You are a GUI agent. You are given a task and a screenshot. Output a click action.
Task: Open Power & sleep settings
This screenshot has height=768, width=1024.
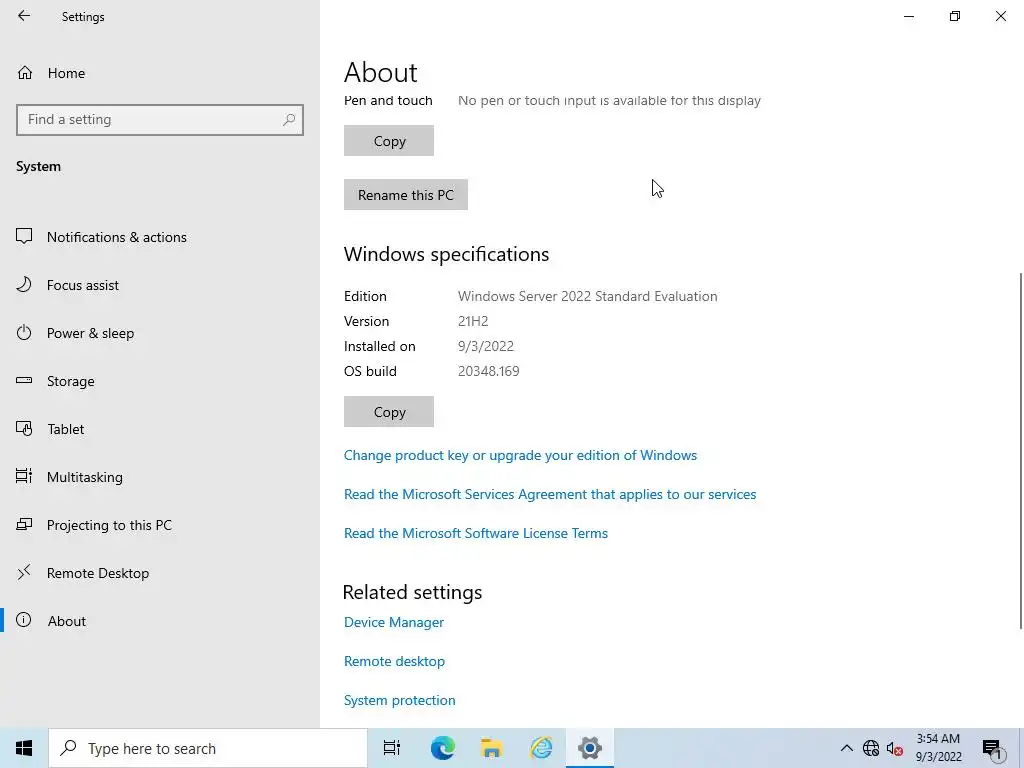(x=90, y=333)
